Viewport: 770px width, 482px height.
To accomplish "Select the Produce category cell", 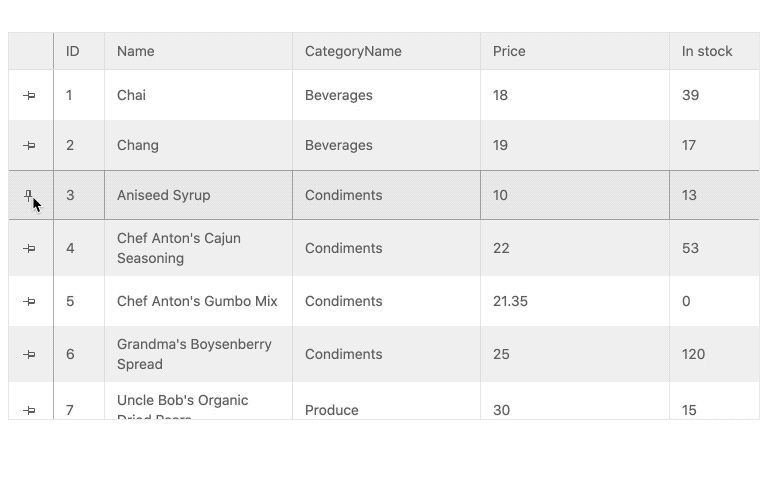I will [x=386, y=401].
